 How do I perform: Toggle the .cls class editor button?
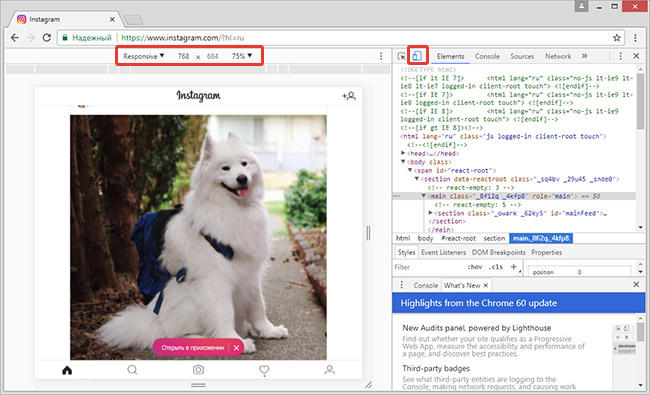coord(495,267)
